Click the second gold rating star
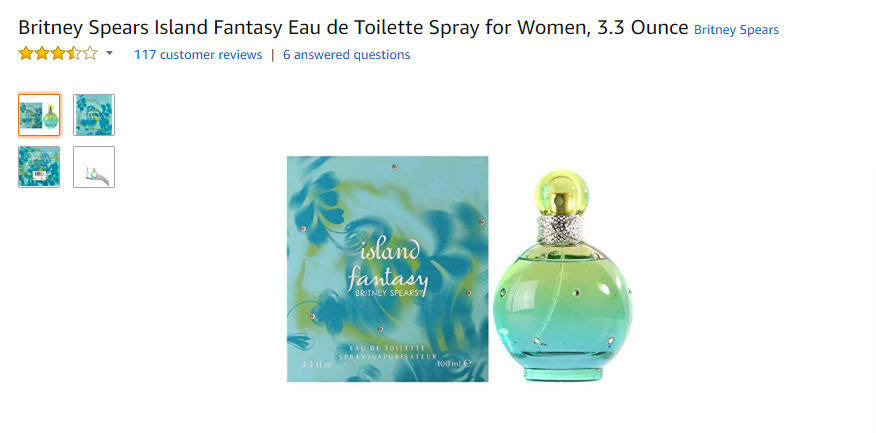 point(42,54)
